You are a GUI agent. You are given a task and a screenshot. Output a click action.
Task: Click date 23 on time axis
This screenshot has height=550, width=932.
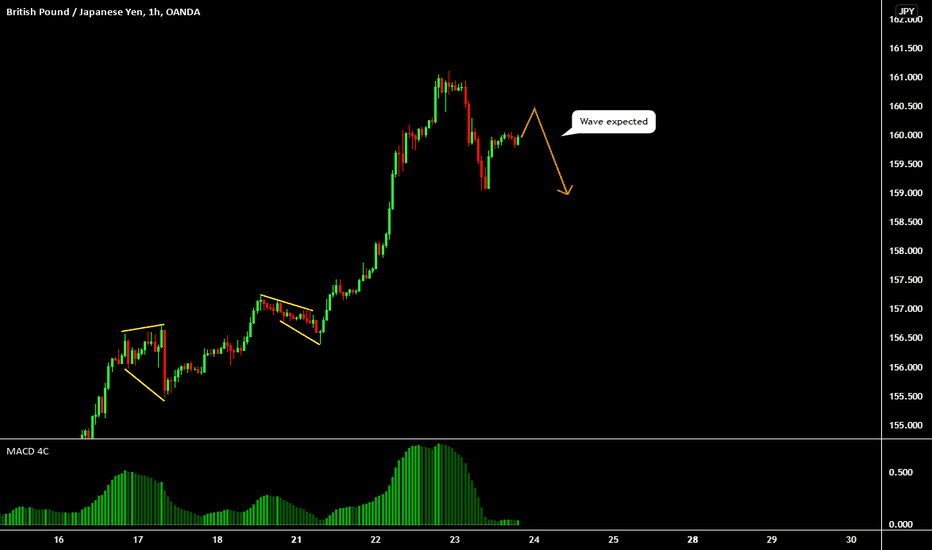pyautogui.click(x=455, y=540)
